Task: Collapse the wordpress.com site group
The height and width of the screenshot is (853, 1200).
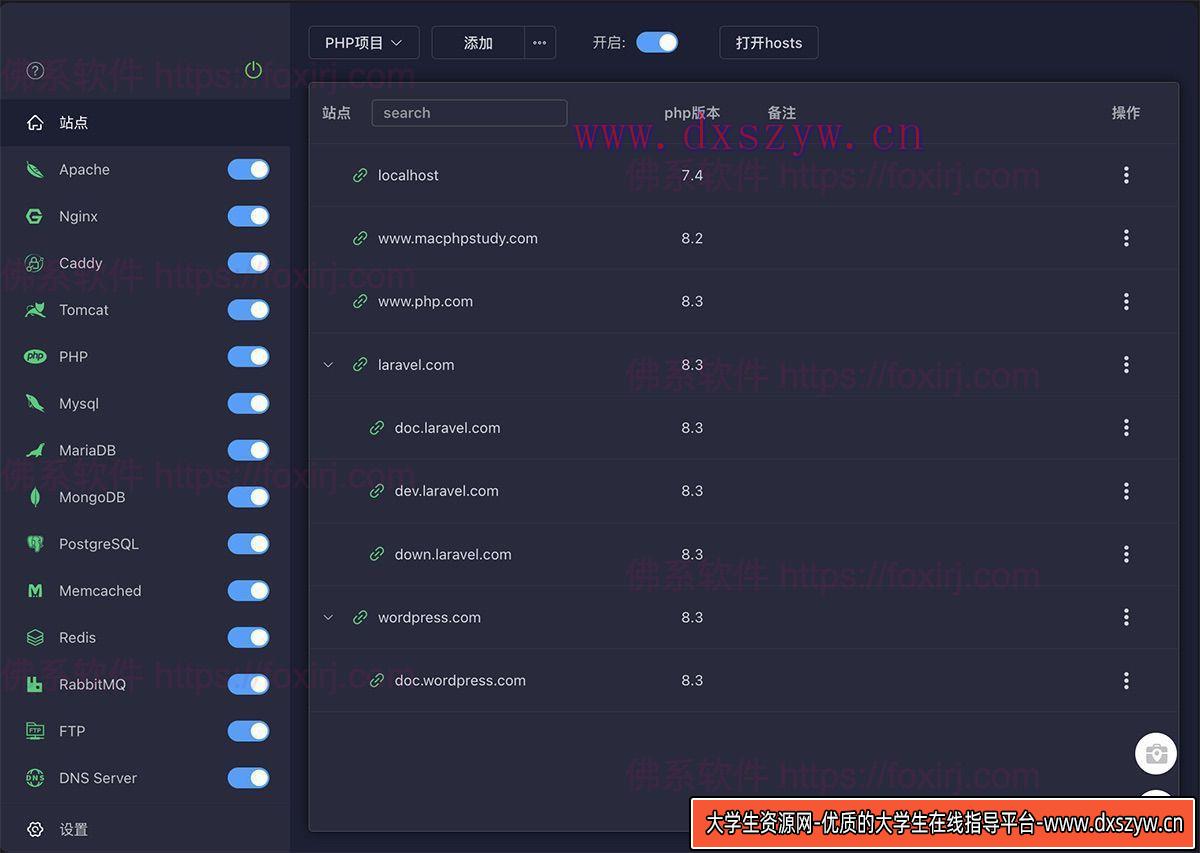Action: [x=328, y=618]
